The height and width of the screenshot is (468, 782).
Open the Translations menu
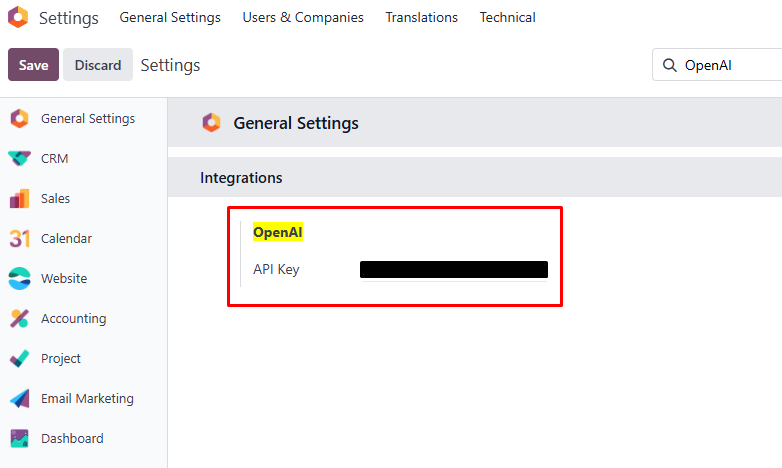pyautogui.click(x=421, y=17)
